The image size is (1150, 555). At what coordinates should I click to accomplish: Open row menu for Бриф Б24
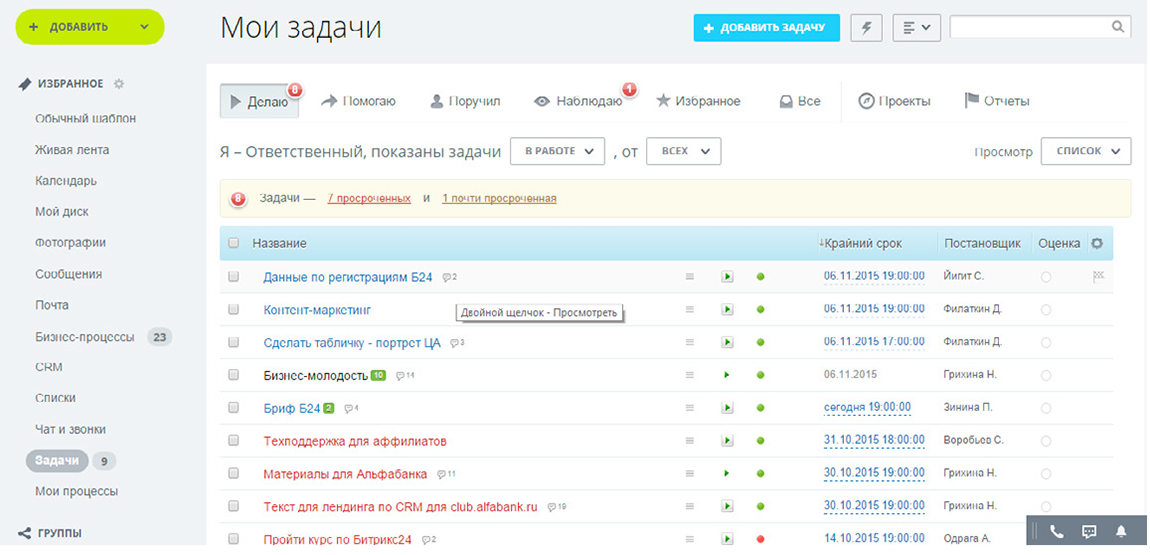[689, 408]
